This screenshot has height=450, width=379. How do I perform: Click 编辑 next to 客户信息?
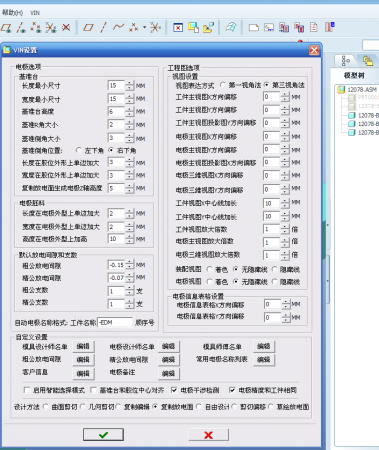(x=83, y=374)
